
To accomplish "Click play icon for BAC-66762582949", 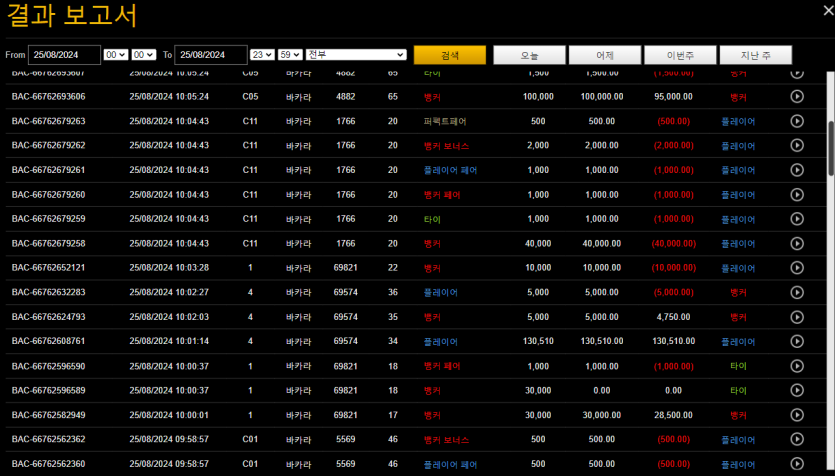I will 797,414.
